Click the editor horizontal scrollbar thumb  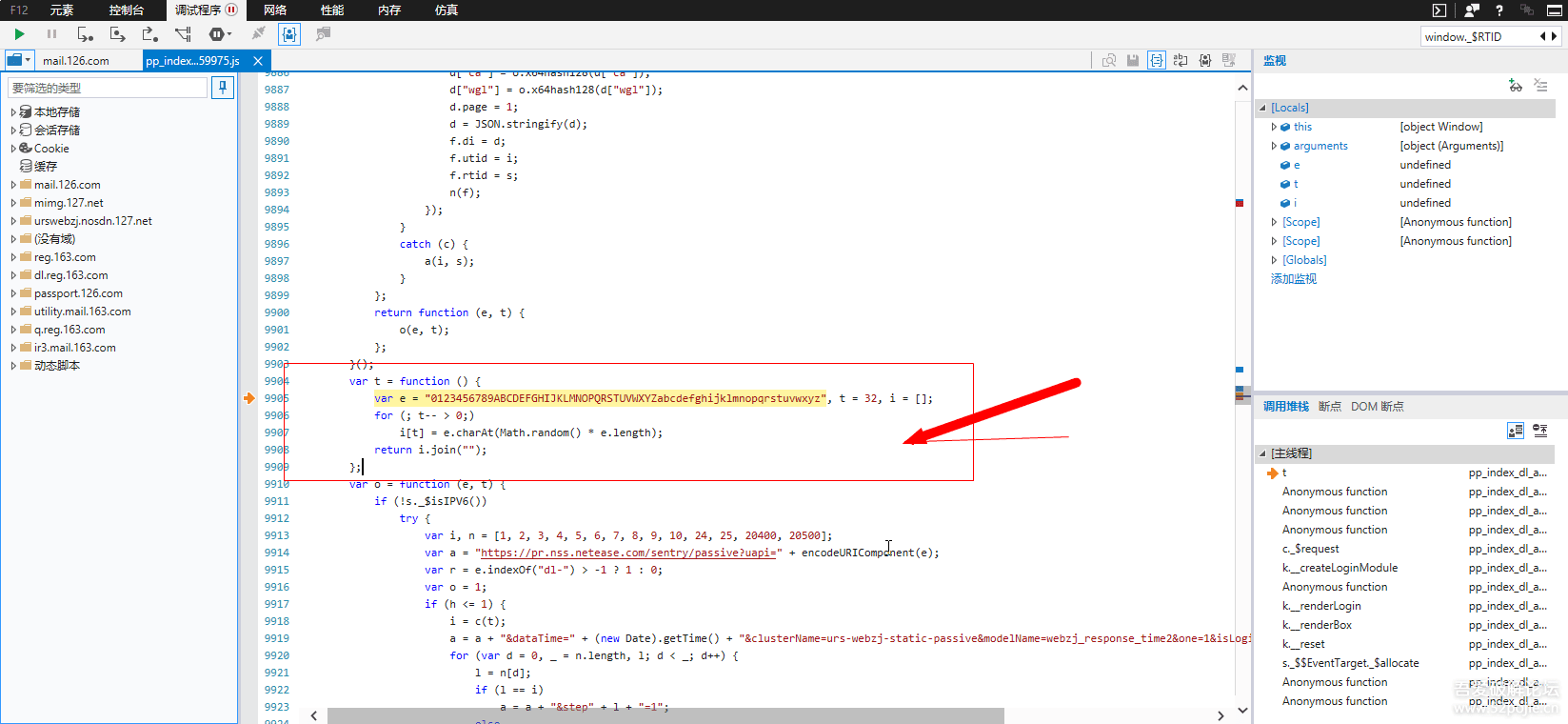(x=665, y=715)
